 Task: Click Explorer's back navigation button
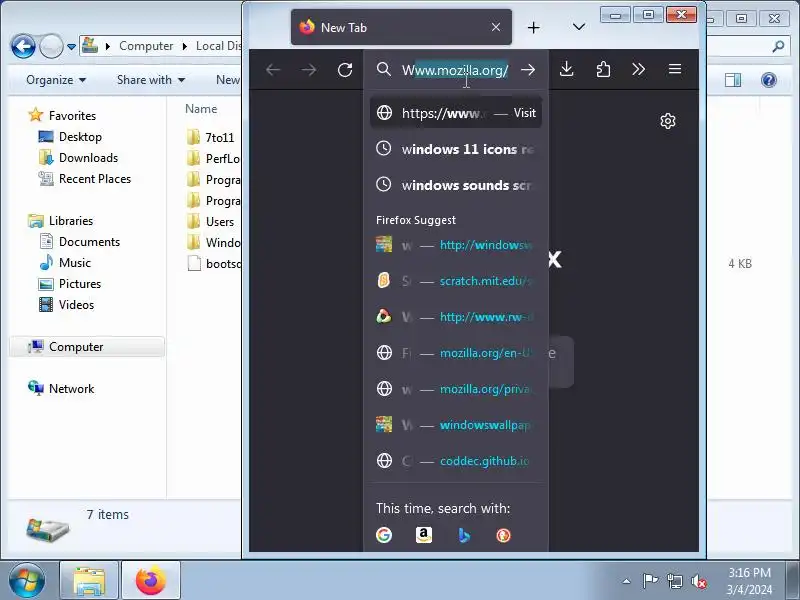tap(23, 46)
